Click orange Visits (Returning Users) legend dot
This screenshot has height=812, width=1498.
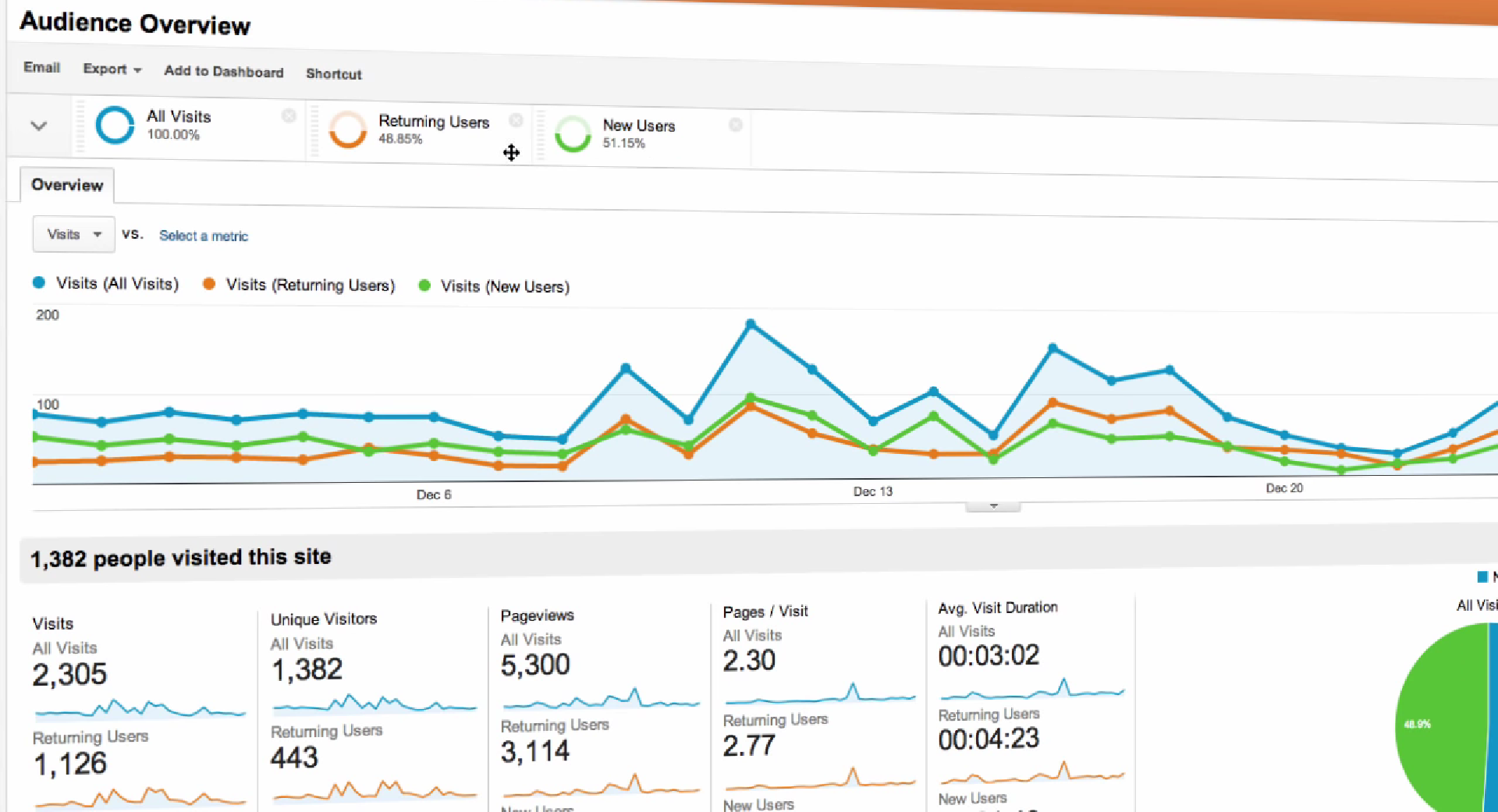pyautogui.click(x=209, y=284)
